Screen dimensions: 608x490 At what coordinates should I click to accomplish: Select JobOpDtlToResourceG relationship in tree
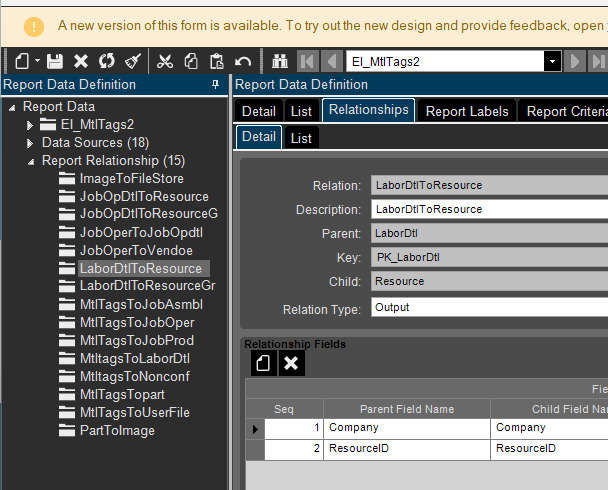click(149, 214)
